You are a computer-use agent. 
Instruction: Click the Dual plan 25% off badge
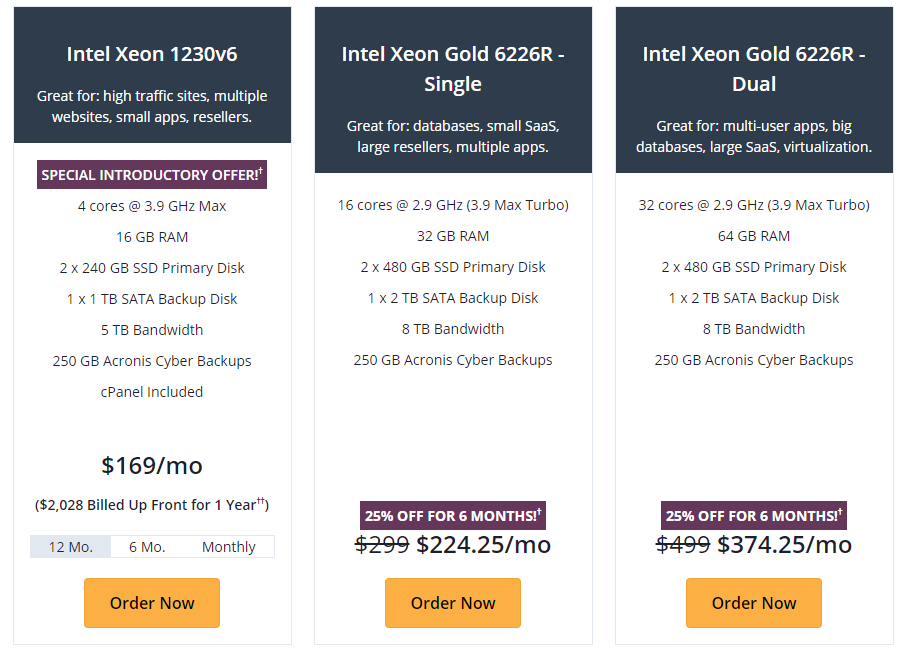(x=754, y=515)
